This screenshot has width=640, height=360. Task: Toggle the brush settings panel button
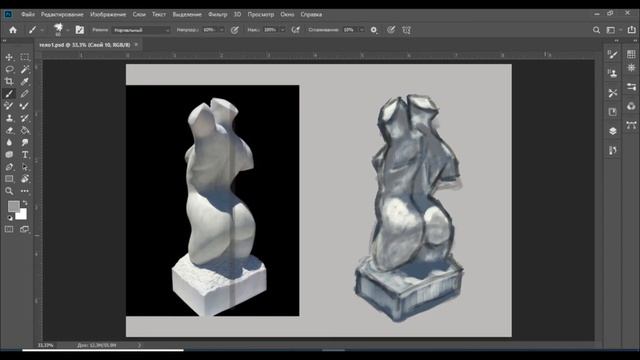[x=80, y=30]
